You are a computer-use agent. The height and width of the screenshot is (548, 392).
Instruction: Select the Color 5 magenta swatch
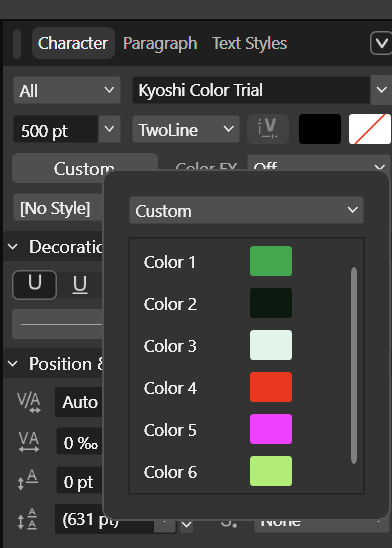tap(271, 429)
